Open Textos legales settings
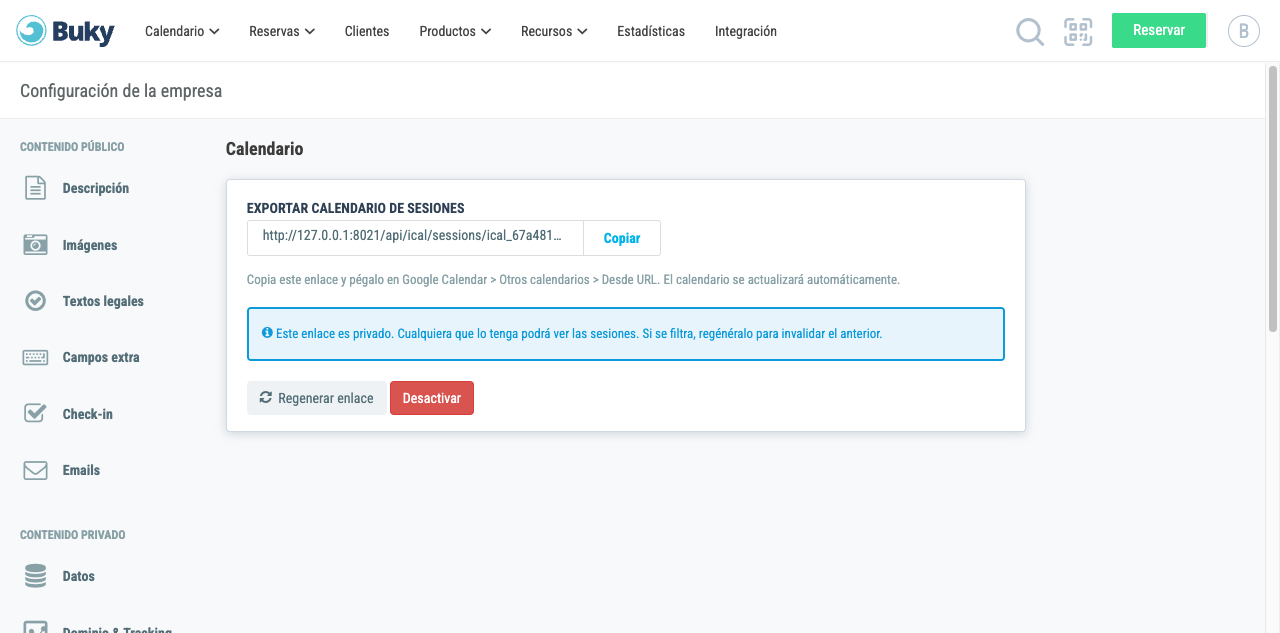Image resolution: width=1280 pixels, height=633 pixels. tap(103, 301)
